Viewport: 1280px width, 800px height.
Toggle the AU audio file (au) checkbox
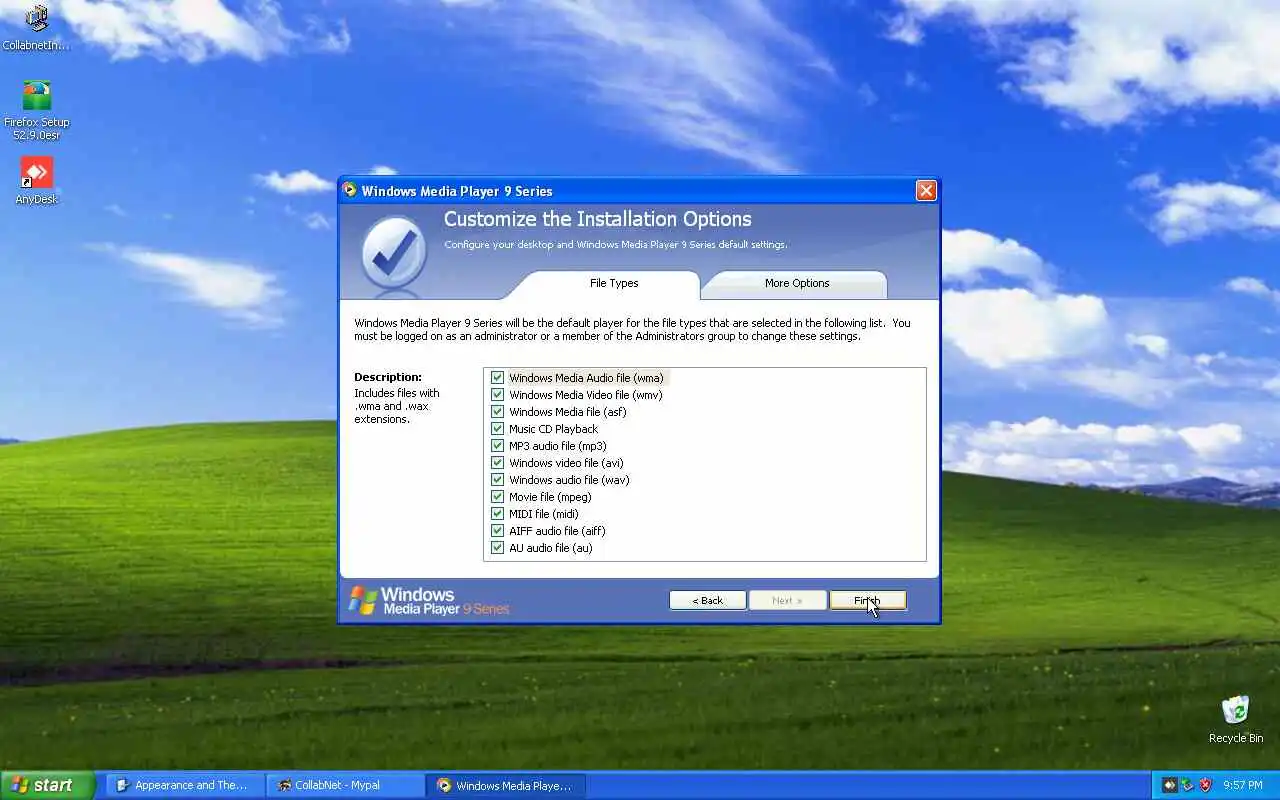point(497,548)
